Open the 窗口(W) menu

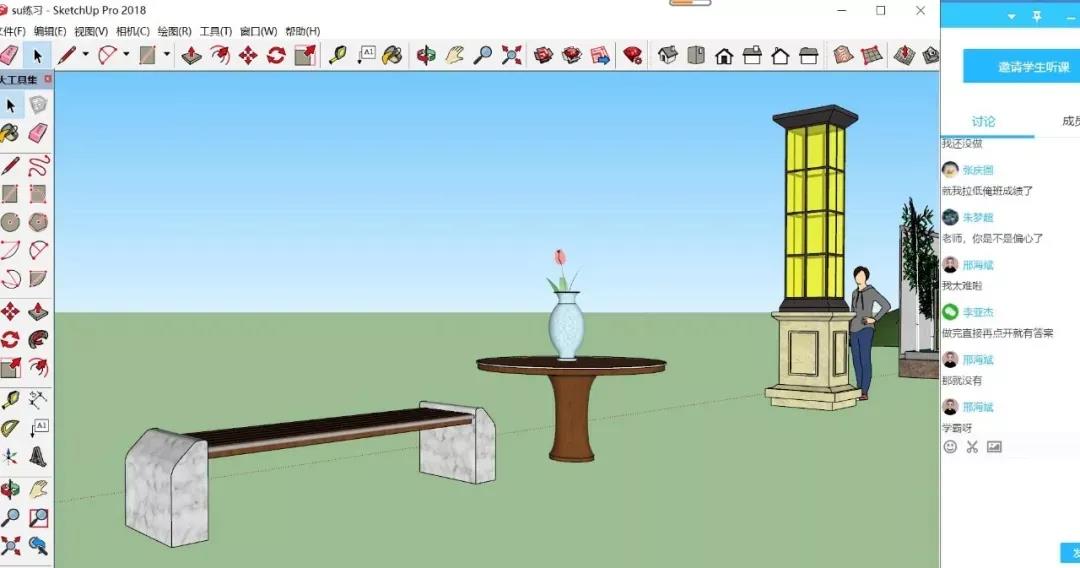(258, 31)
